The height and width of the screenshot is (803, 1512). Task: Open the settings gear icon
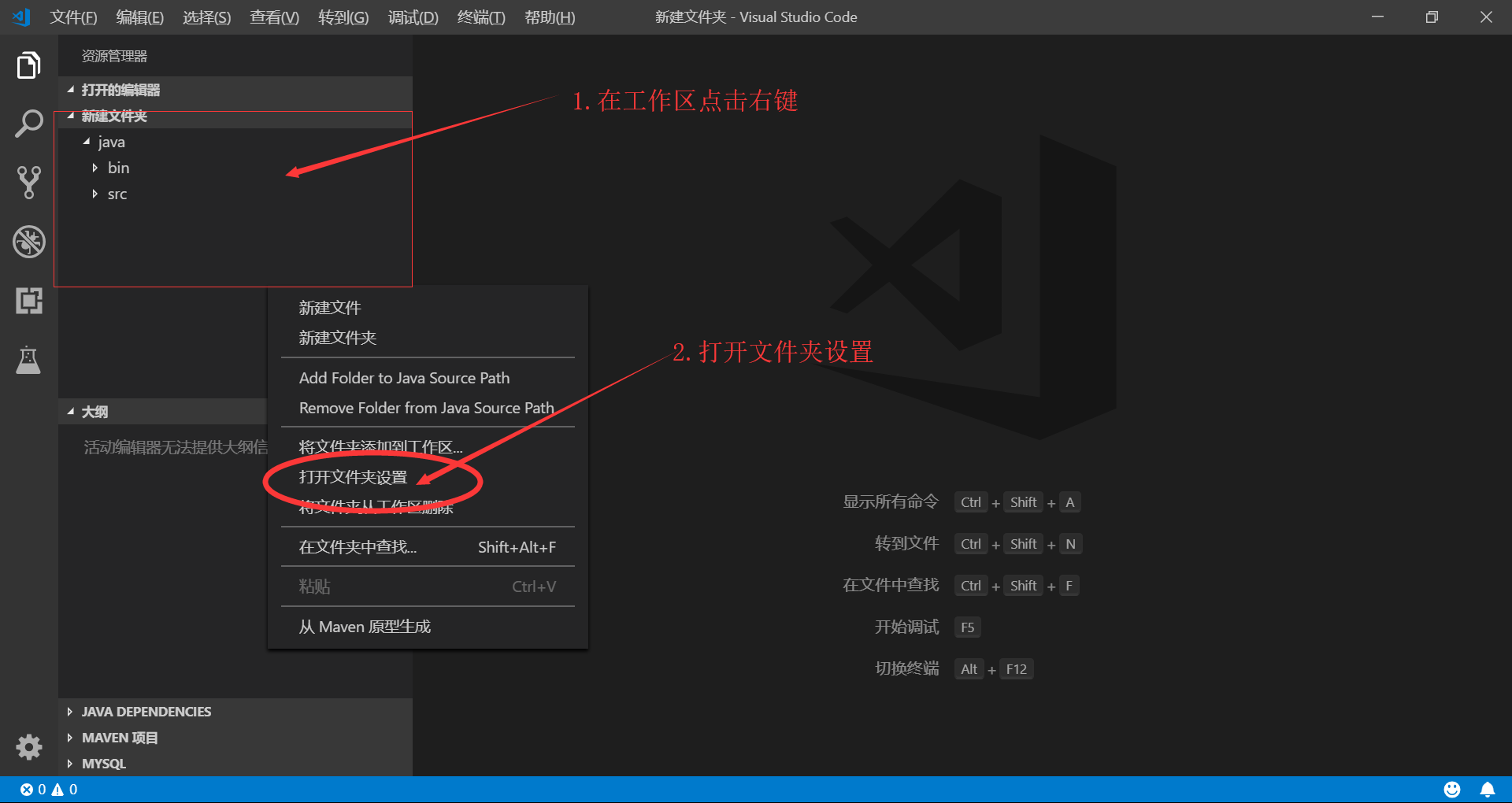click(28, 746)
